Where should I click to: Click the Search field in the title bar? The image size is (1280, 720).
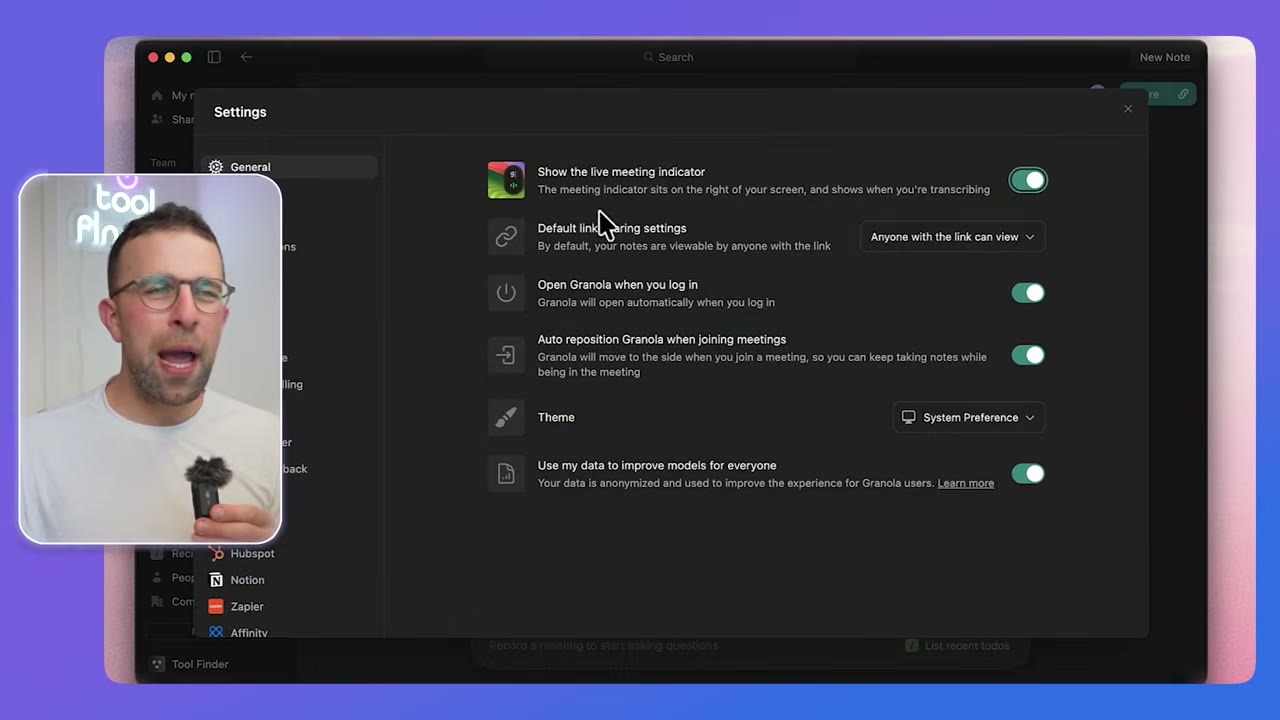pyautogui.click(x=670, y=57)
